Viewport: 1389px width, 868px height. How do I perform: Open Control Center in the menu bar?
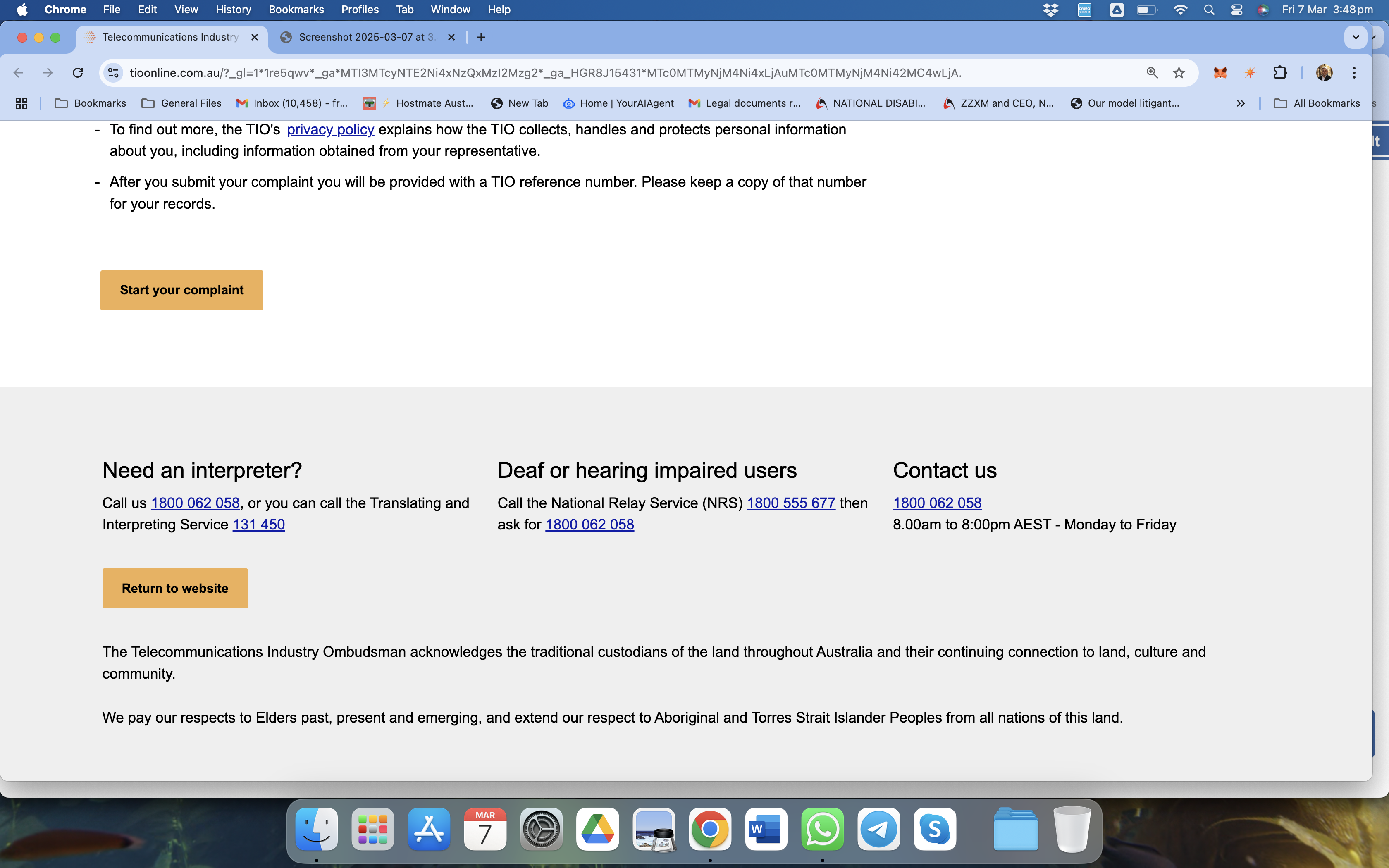1236,10
